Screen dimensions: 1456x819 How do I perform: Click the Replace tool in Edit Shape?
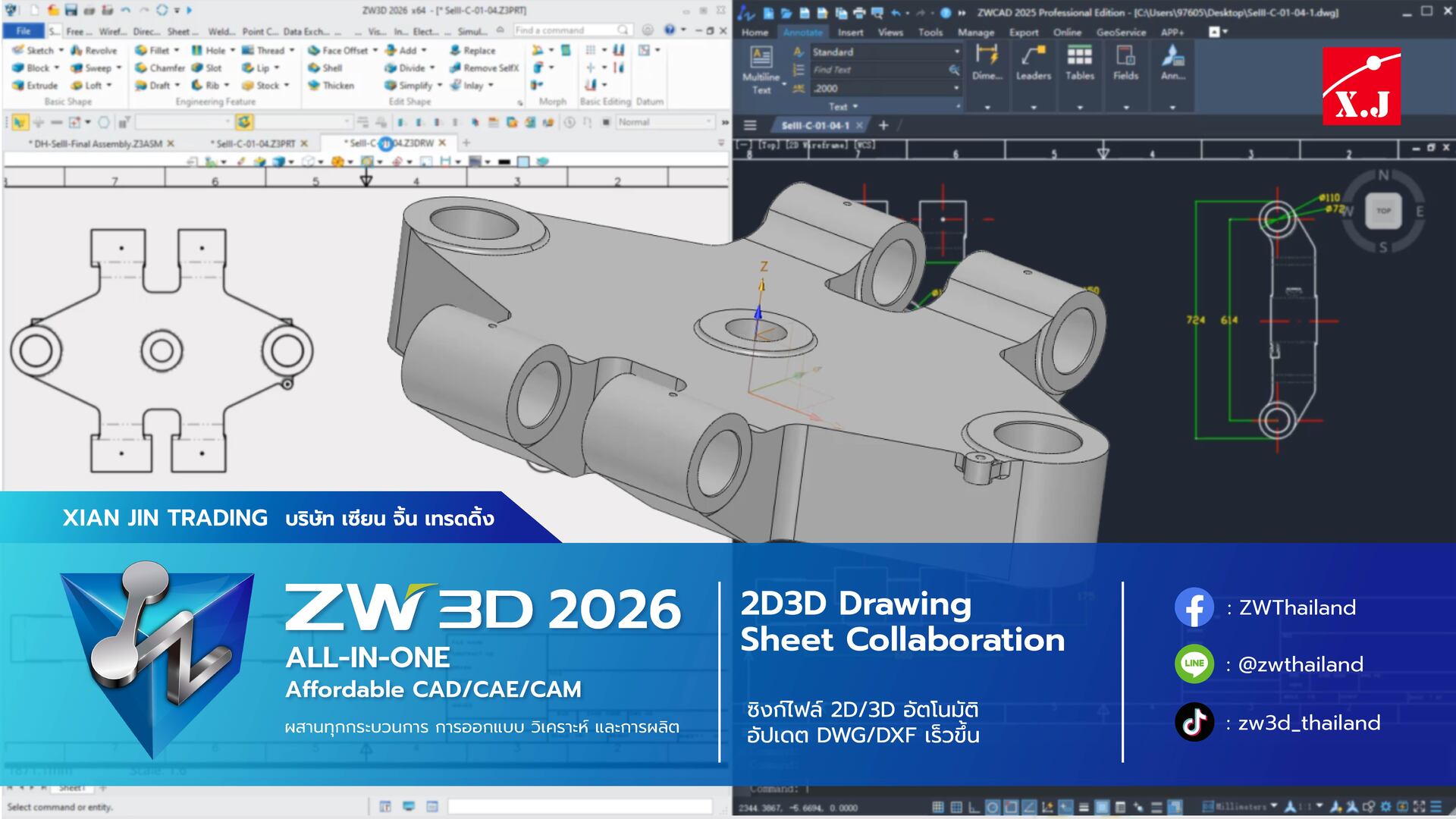(x=474, y=51)
